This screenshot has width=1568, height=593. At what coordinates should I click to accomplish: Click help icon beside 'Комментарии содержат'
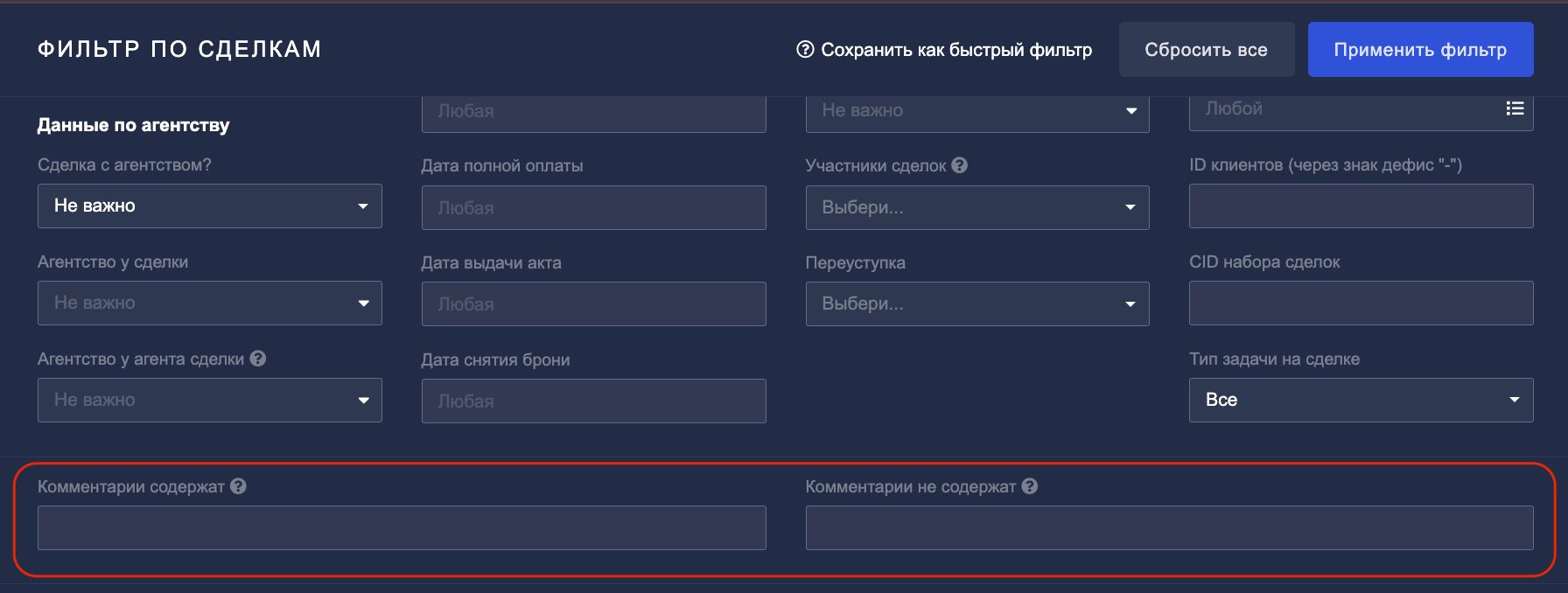pyautogui.click(x=238, y=486)
